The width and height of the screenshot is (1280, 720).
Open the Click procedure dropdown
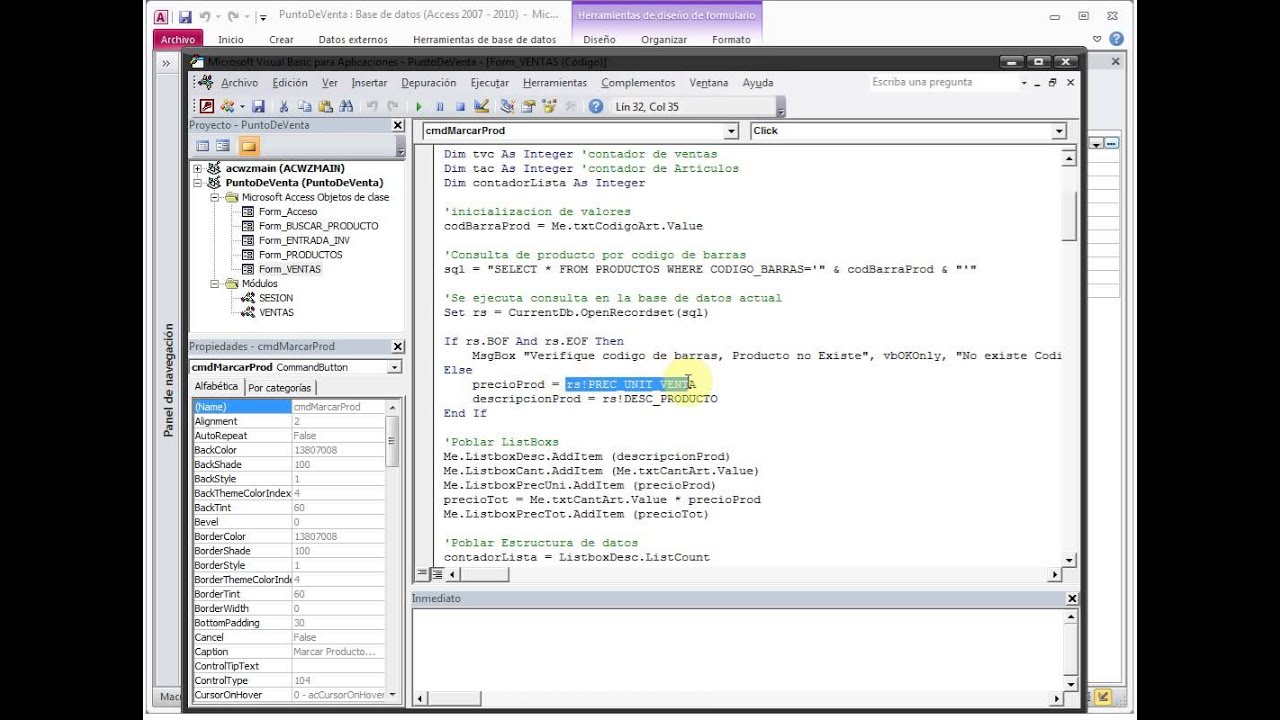(x=1059, y=131)
